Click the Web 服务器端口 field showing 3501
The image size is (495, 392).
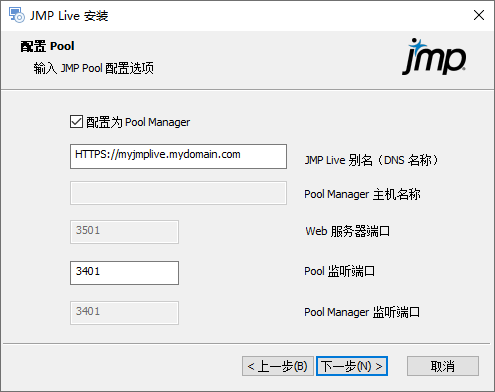tap(124, 232)
